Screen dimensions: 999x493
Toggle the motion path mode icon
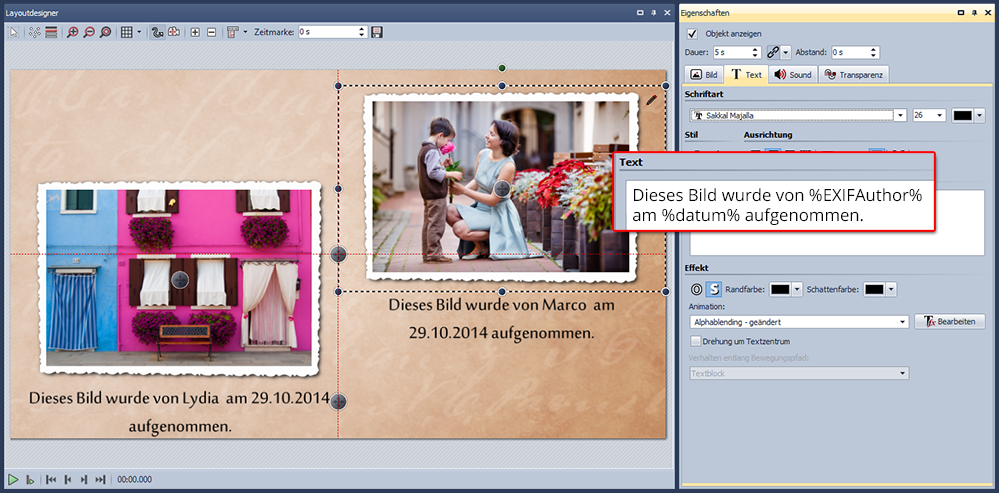[157, 32]
